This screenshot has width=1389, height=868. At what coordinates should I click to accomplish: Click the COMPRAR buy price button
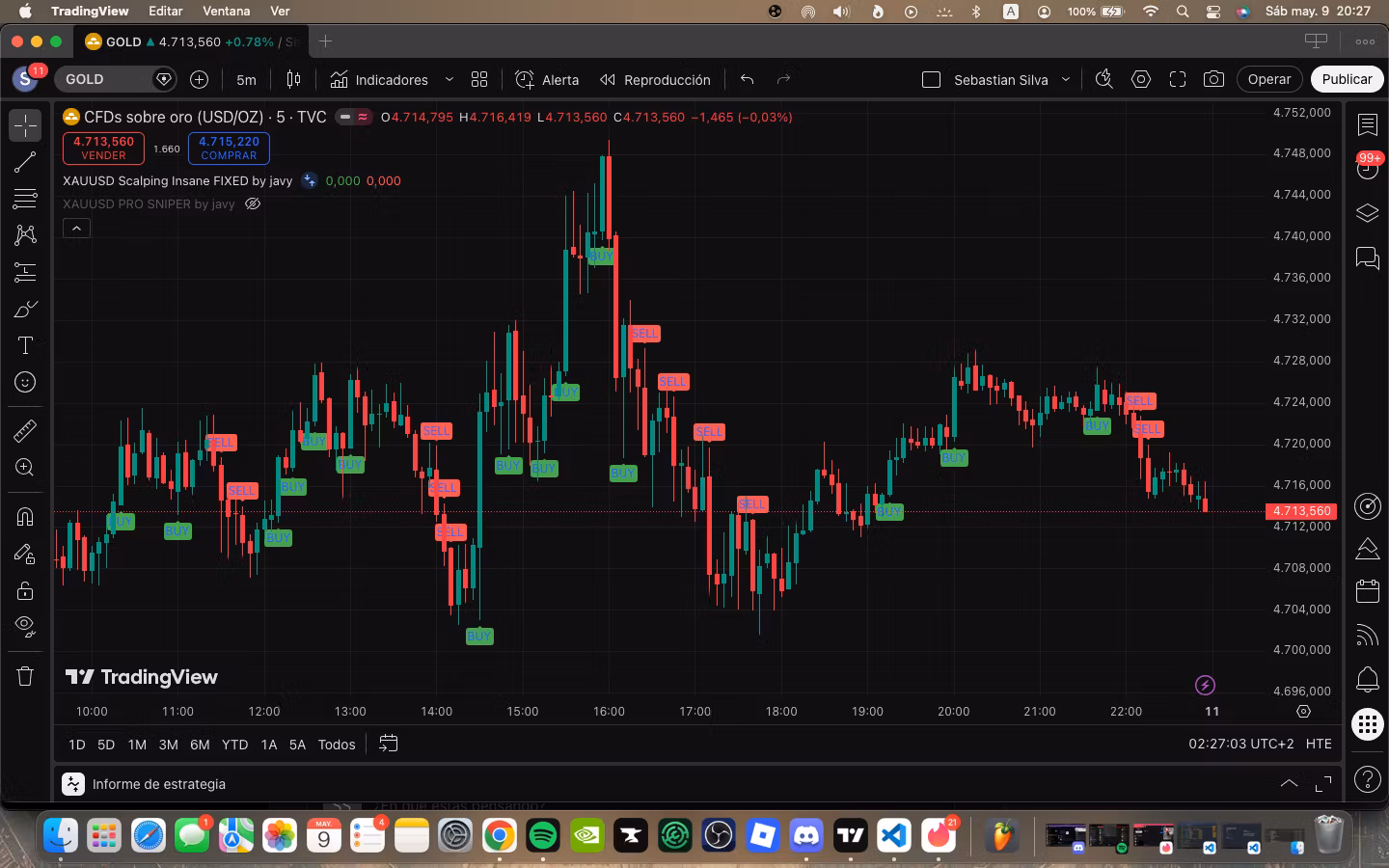pos(229,148)
